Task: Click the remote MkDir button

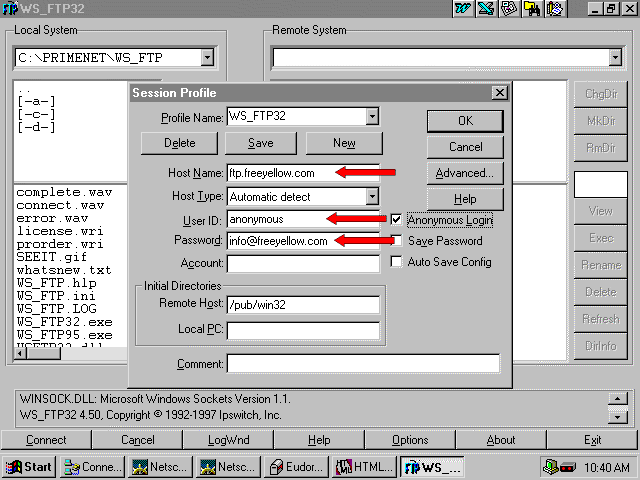Action: point(600,121)
